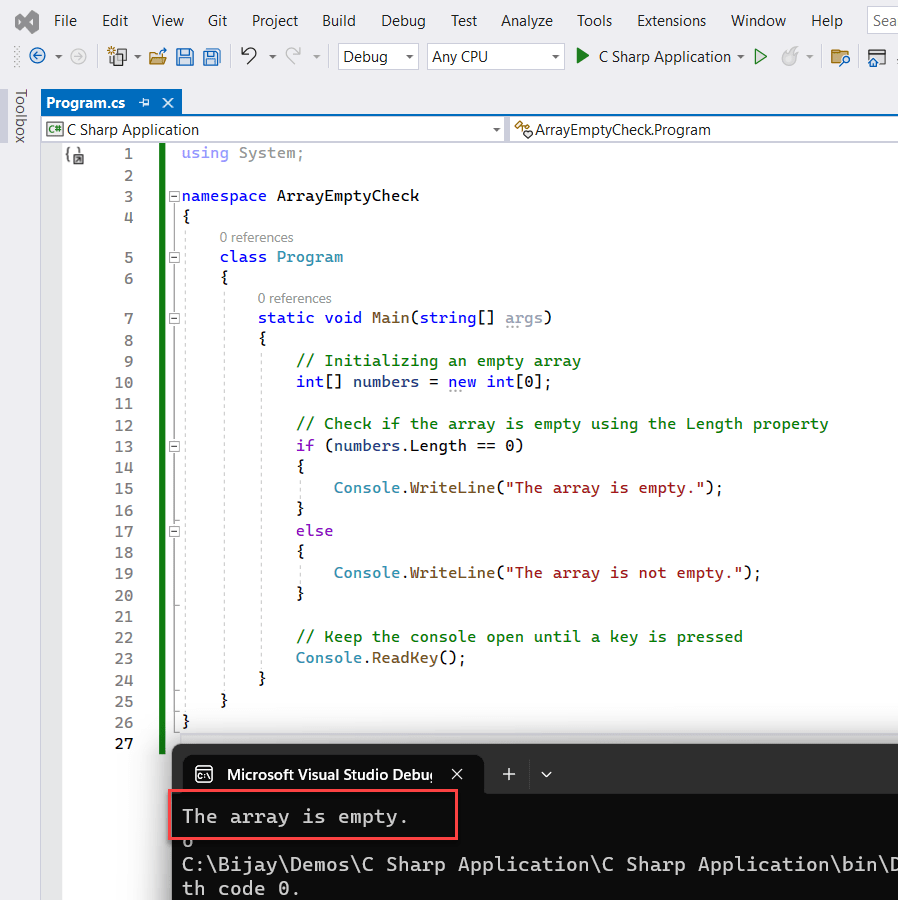Start debugging the C Sharp Application
Screen dimensions: 898x900
click(x=583, y=57)
